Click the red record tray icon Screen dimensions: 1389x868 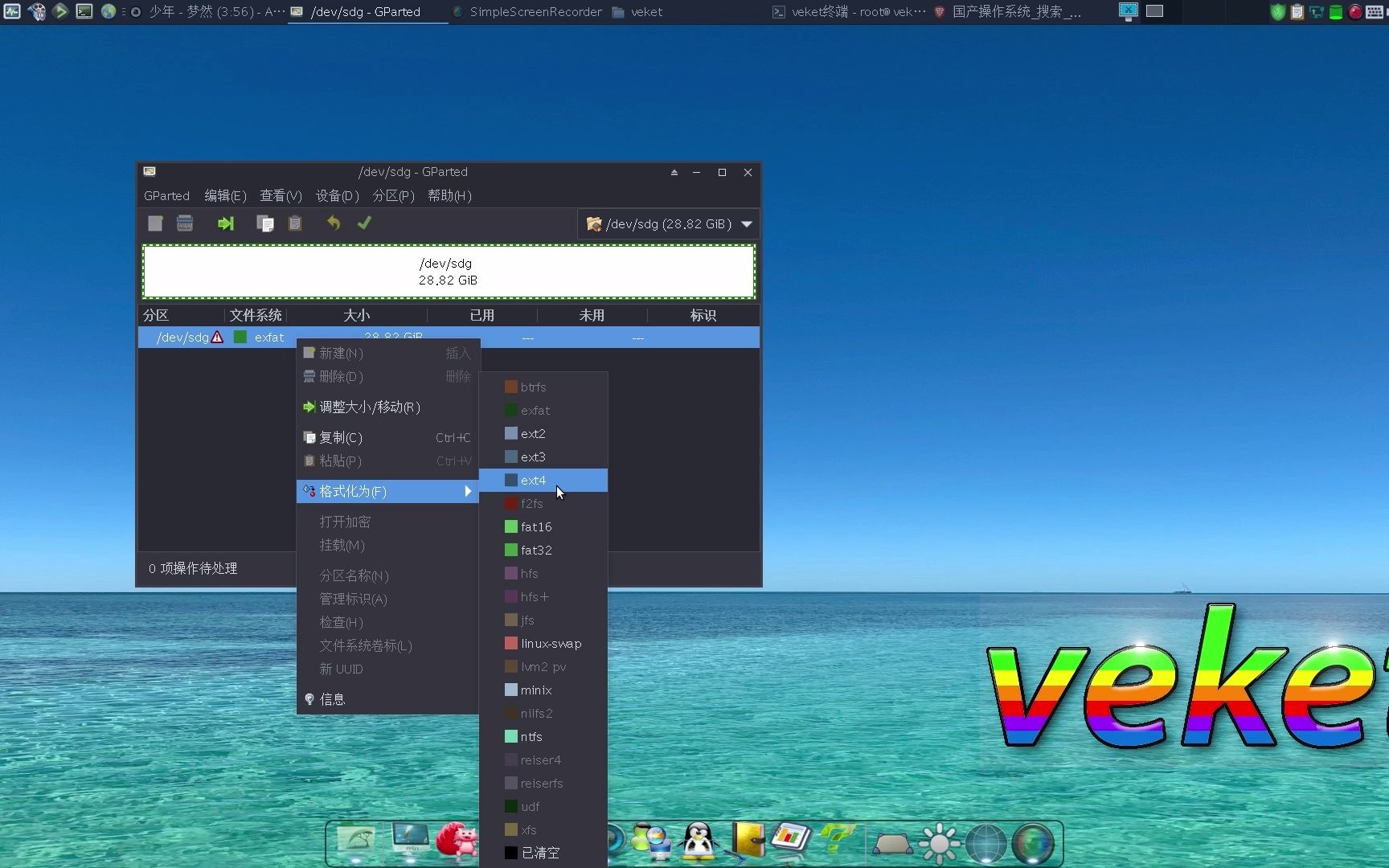coord(1355,12)
